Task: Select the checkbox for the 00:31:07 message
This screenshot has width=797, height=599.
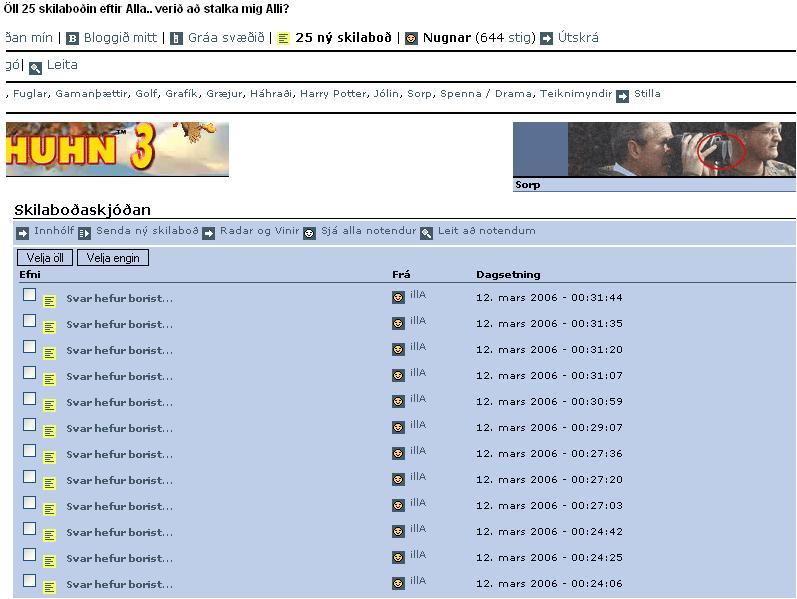Action: pyautogui.click(x=29, y=373)
